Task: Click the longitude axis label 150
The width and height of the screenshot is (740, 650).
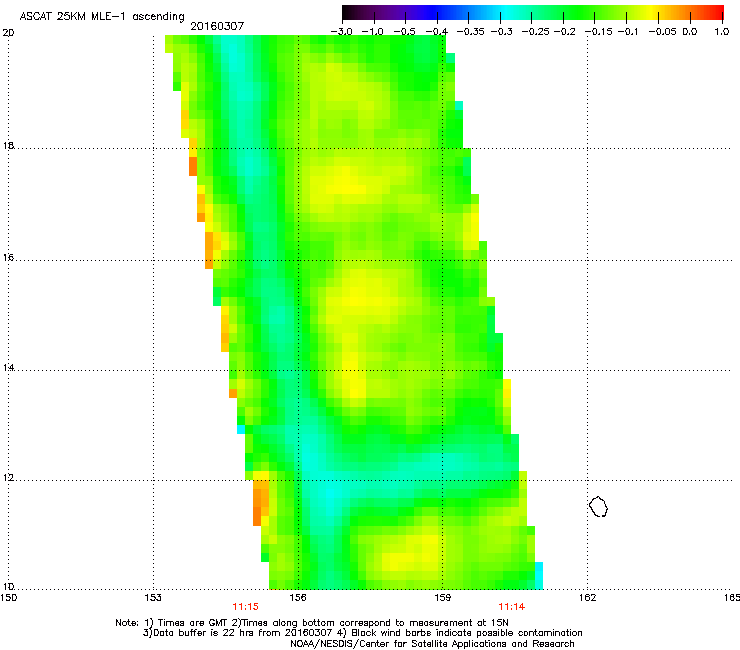Action: click(8, 598)
